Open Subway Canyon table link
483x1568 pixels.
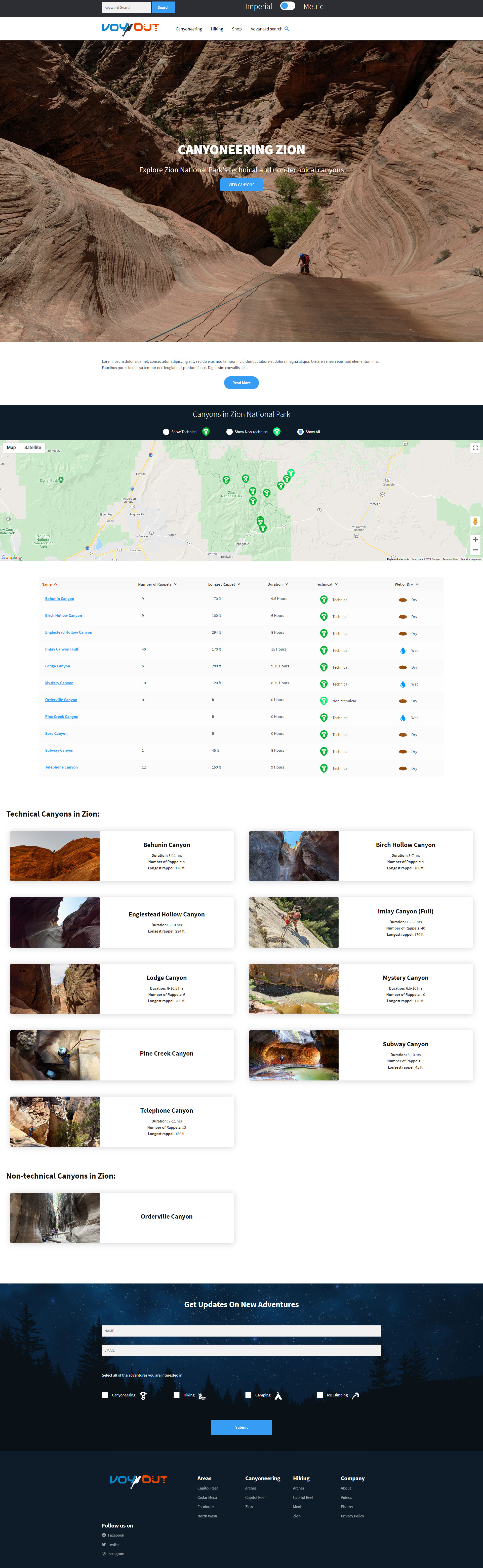tap(59, 750)
